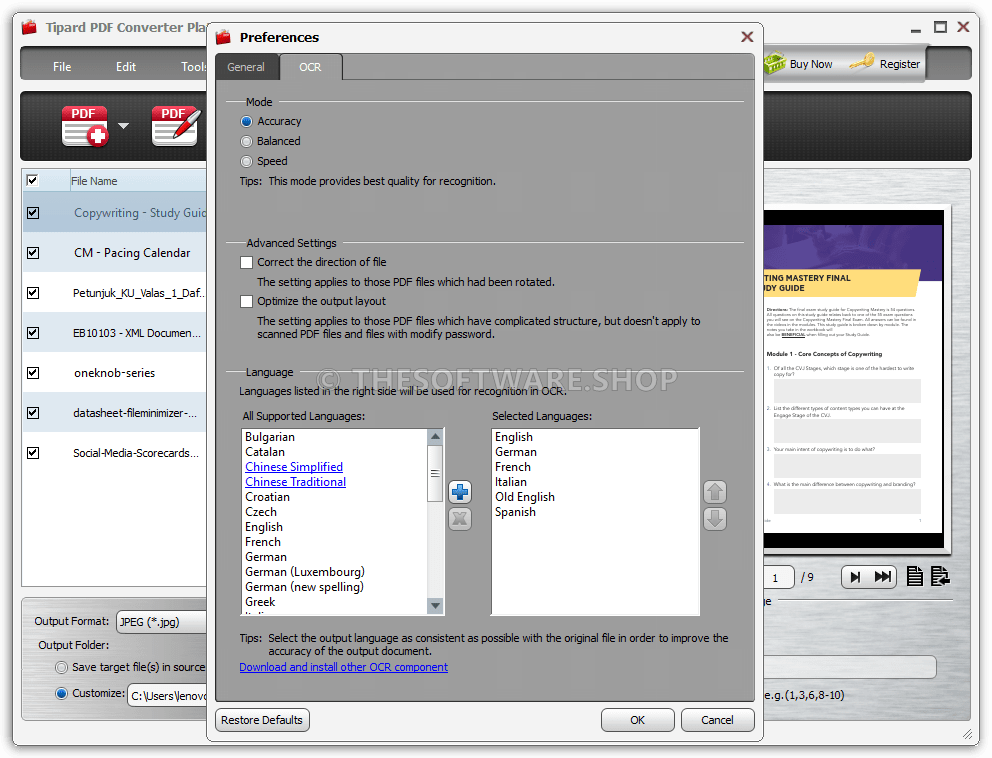The height and width of the screenshot is (758, 992).
Task: Click the Restore Defaults button
Action: pos(262,719)
